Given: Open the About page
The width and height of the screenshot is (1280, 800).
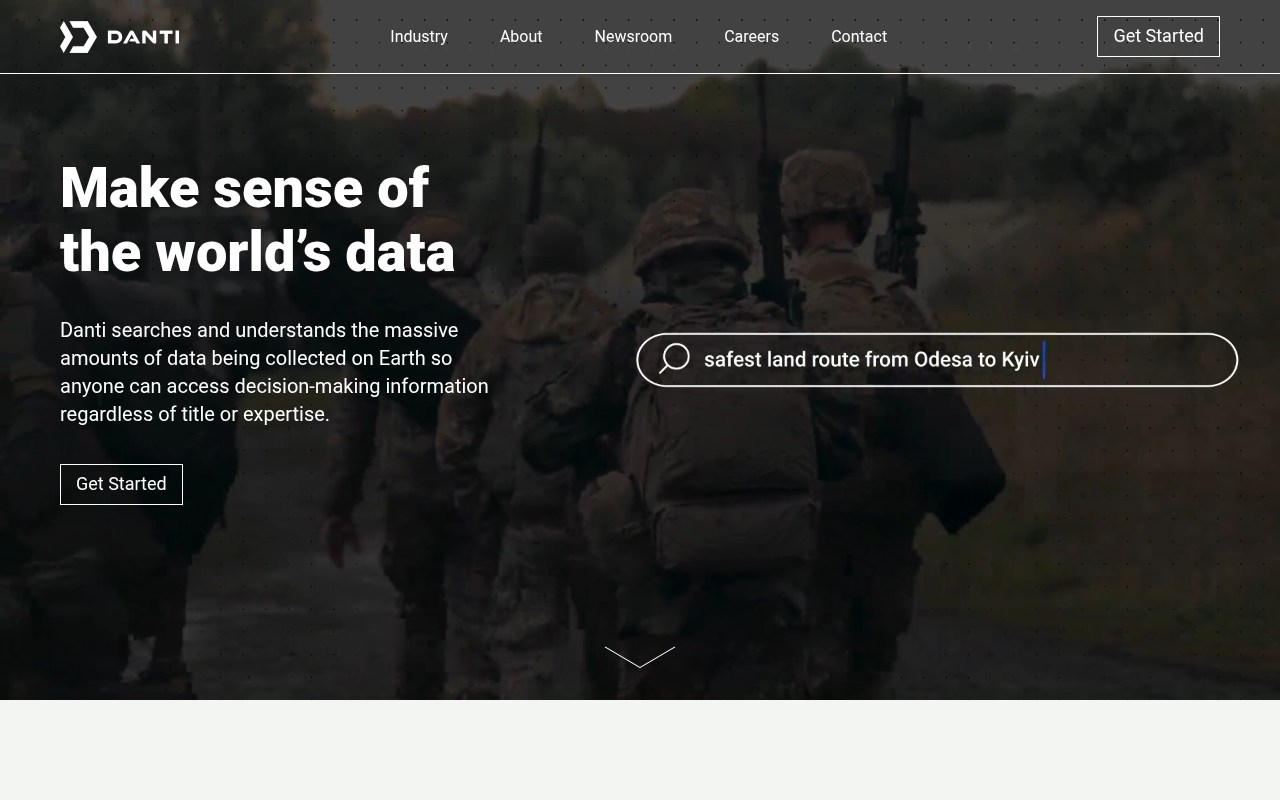Looking at the screenshot, I should (521, 37).
